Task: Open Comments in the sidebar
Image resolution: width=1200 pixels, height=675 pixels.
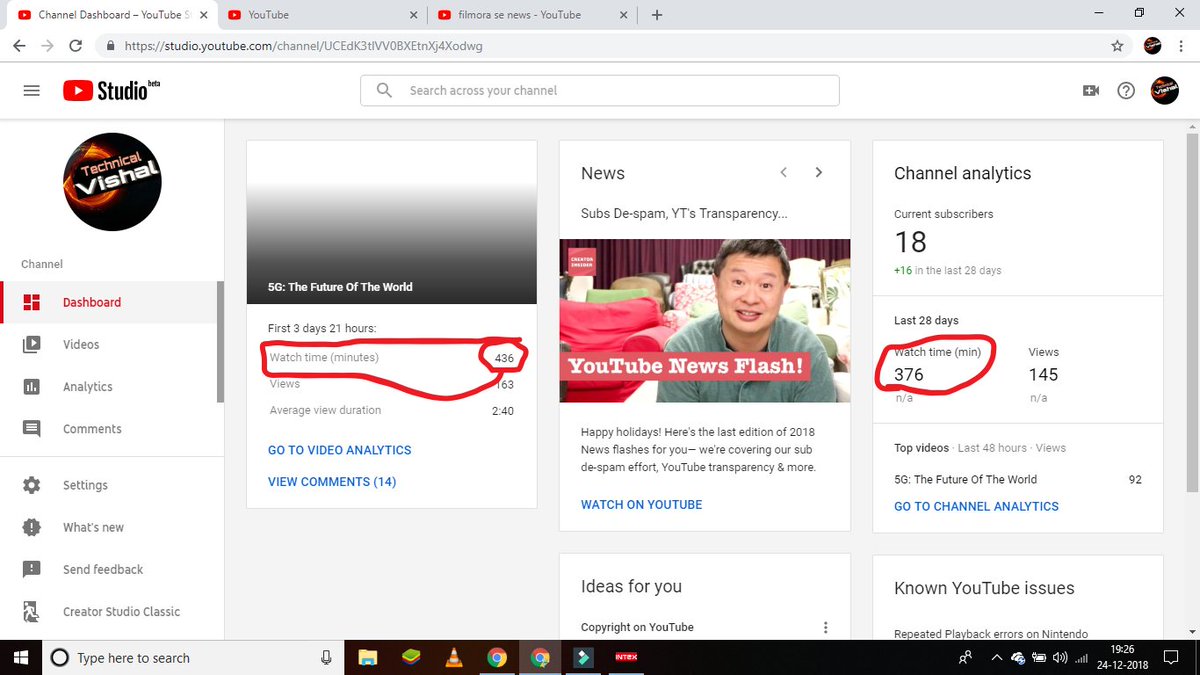Action: click(x=109, y=429)
